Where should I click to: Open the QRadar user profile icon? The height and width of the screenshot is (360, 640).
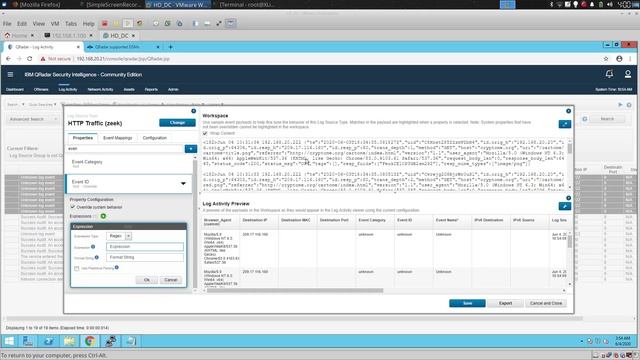click(628, 74)
